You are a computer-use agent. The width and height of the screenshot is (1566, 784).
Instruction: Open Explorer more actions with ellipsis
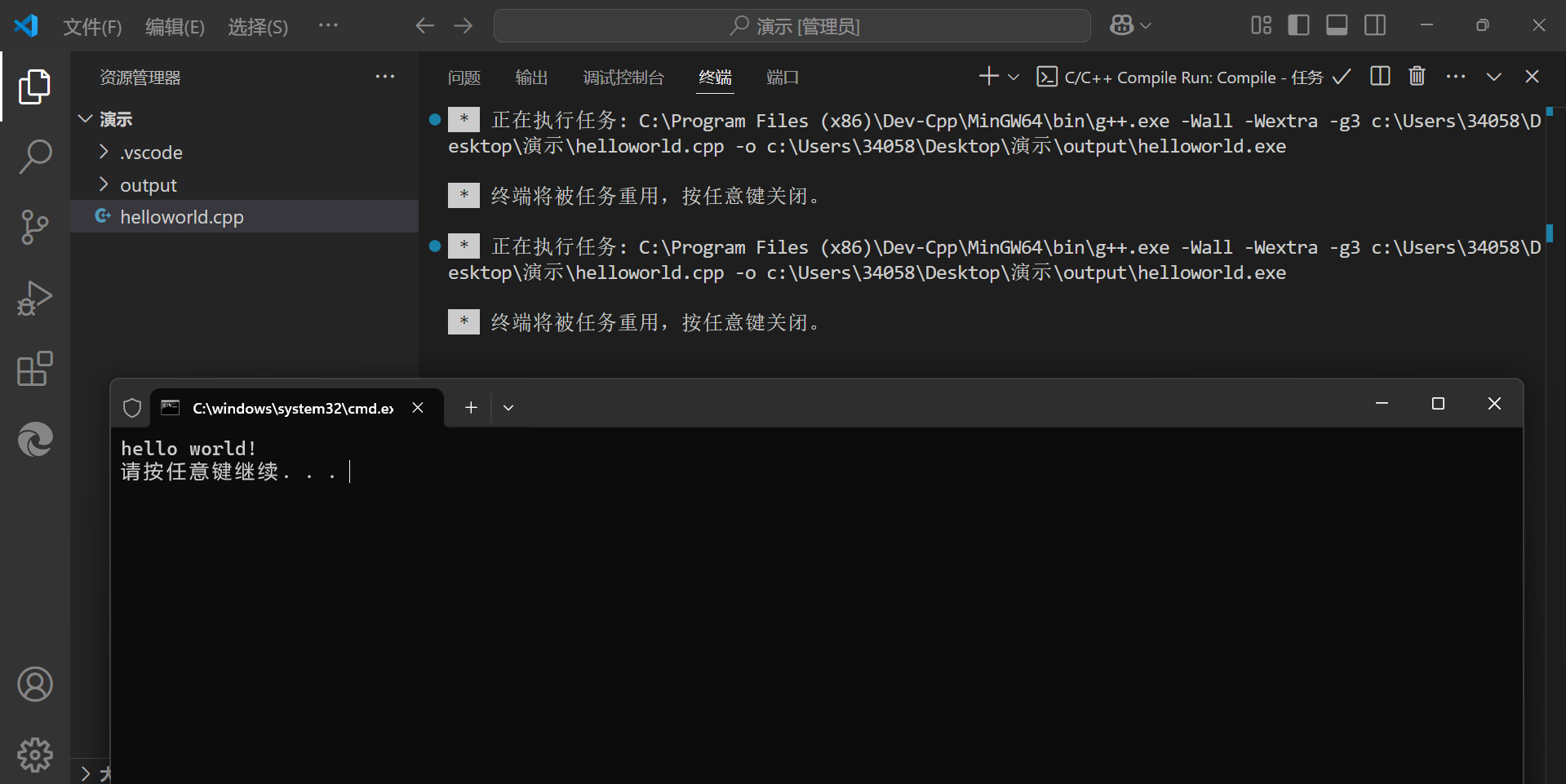[x=384, y=76]
